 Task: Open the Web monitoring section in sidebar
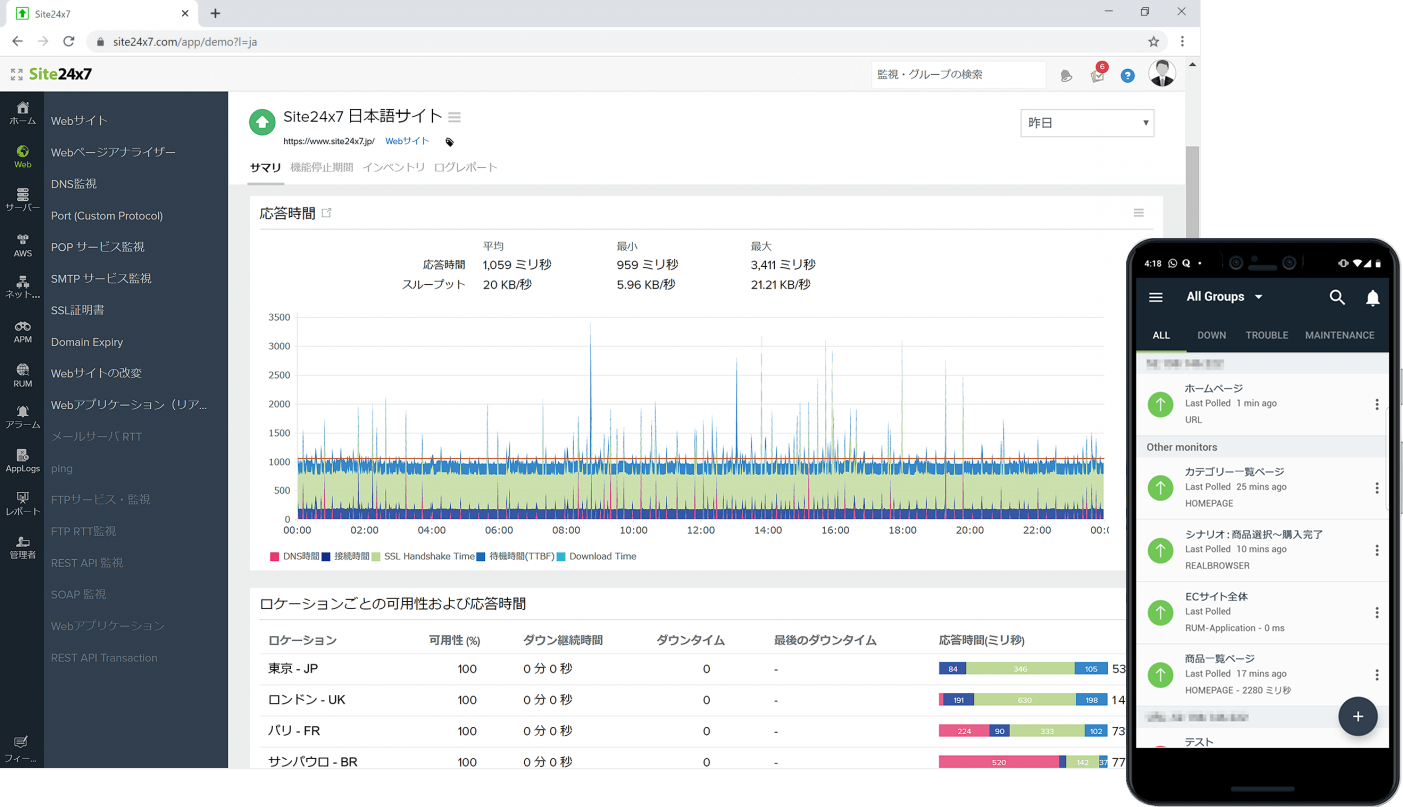22,158
